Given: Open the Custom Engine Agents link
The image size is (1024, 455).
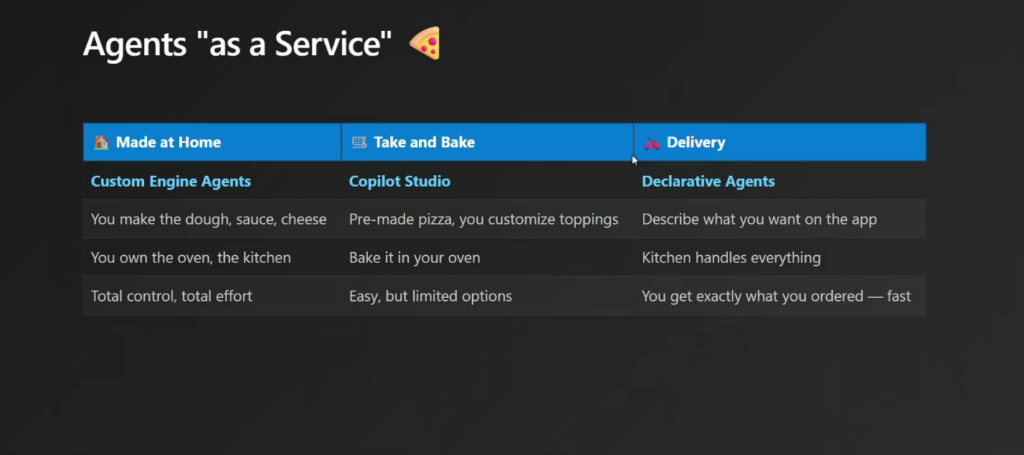Looking at the screenshot, I should point(171,181).
